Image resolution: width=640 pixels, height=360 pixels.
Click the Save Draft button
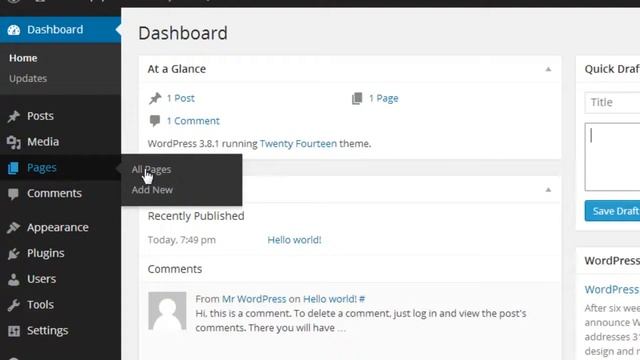click(x=612, y=211)
